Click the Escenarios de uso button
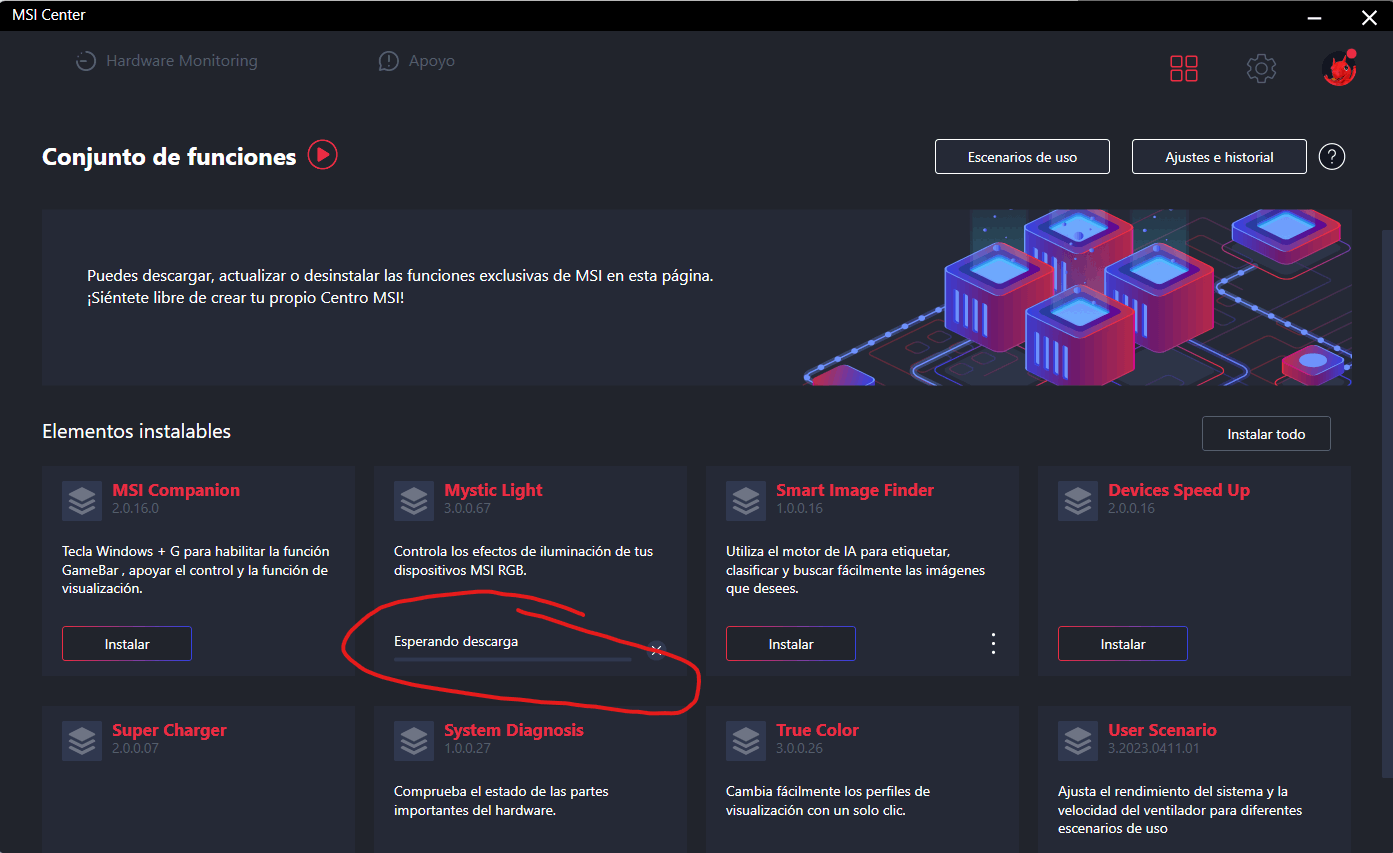This screenshot has width=1393, height=853. [x=1022, y=157]
